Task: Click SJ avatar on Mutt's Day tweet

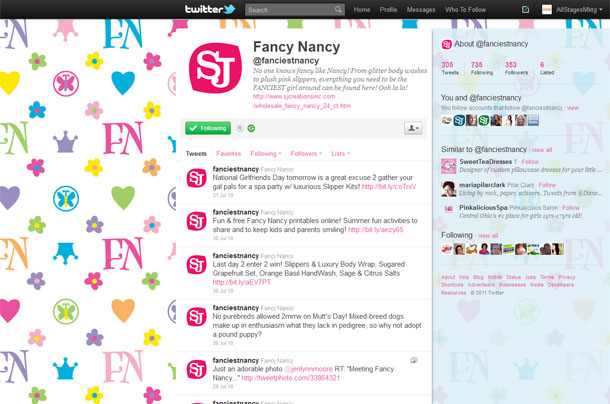Action: [x=196, y=316]
